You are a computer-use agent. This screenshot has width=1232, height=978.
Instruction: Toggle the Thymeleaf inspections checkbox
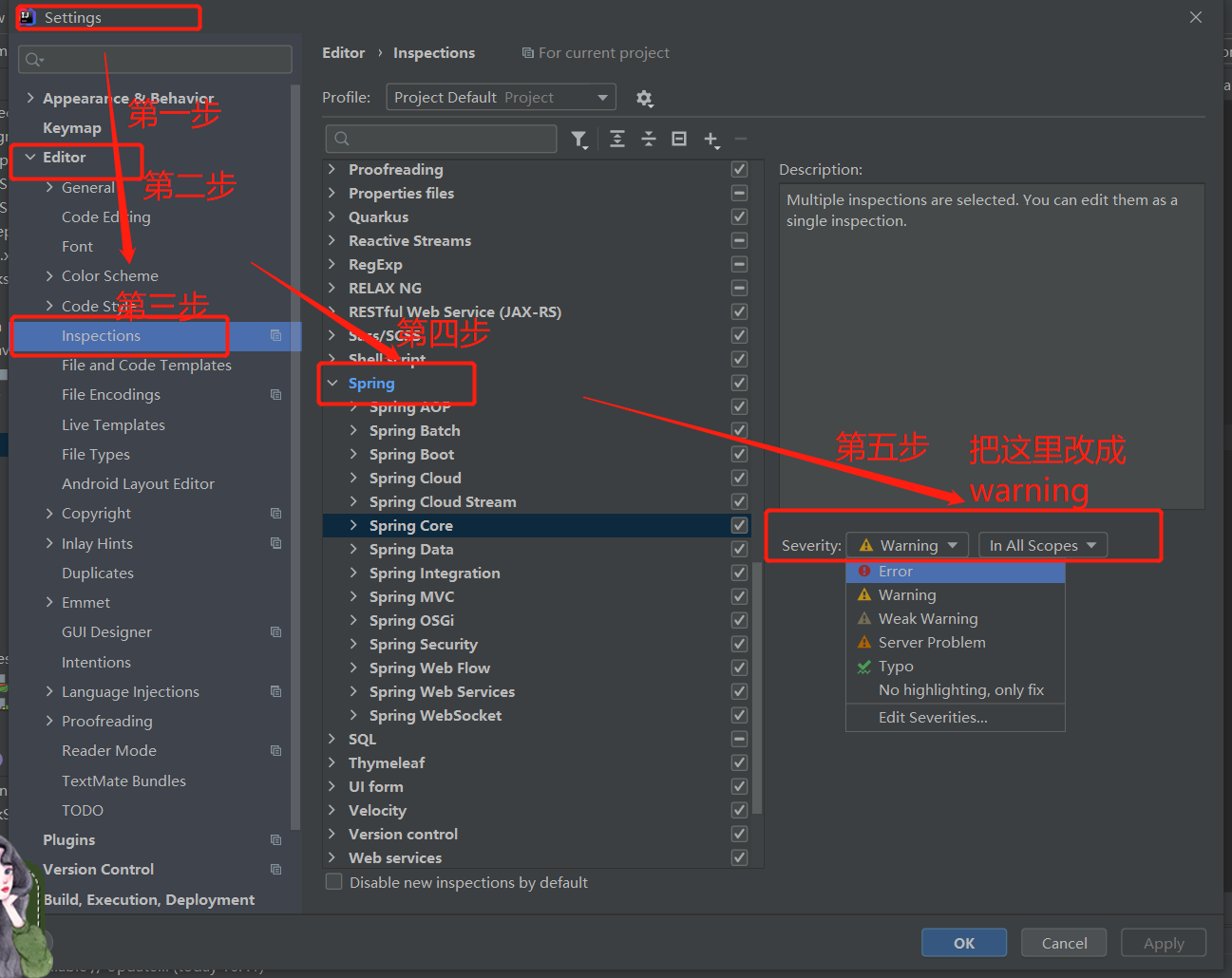click(x=739, y=762)
